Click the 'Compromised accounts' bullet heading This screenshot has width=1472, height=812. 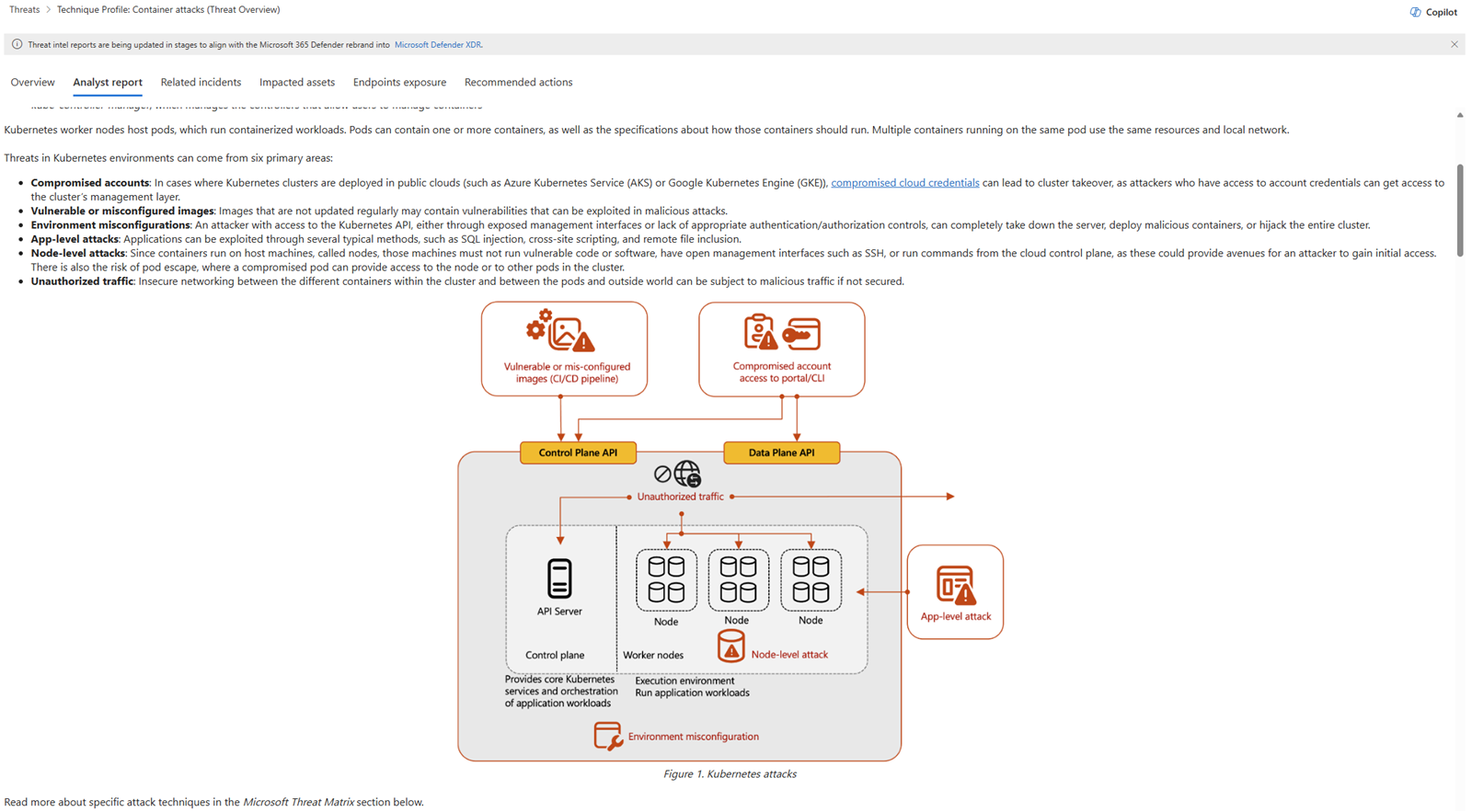(90, 183)
